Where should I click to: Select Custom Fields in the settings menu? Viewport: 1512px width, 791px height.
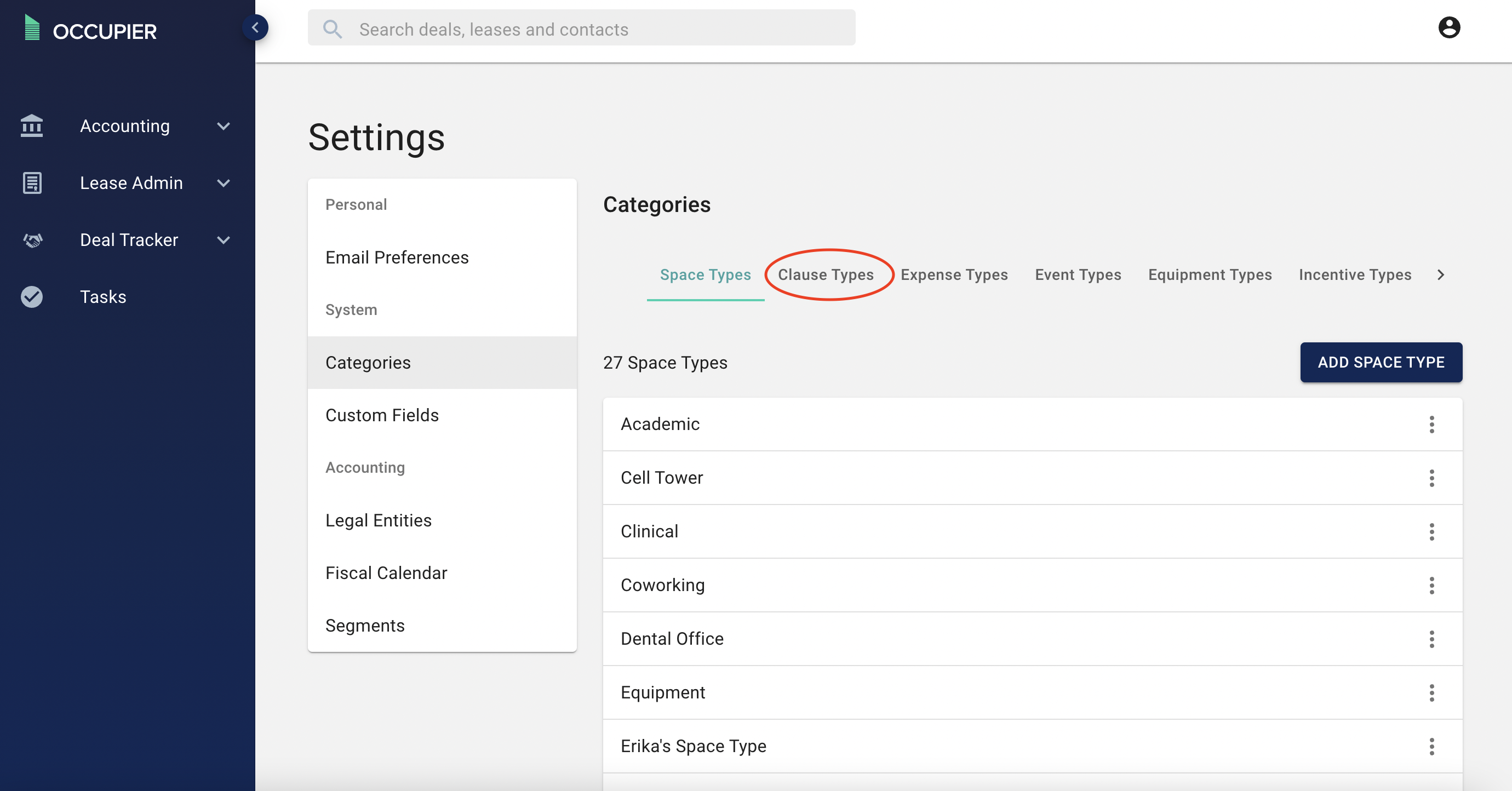pyautogui.click(x=382, y=415)
